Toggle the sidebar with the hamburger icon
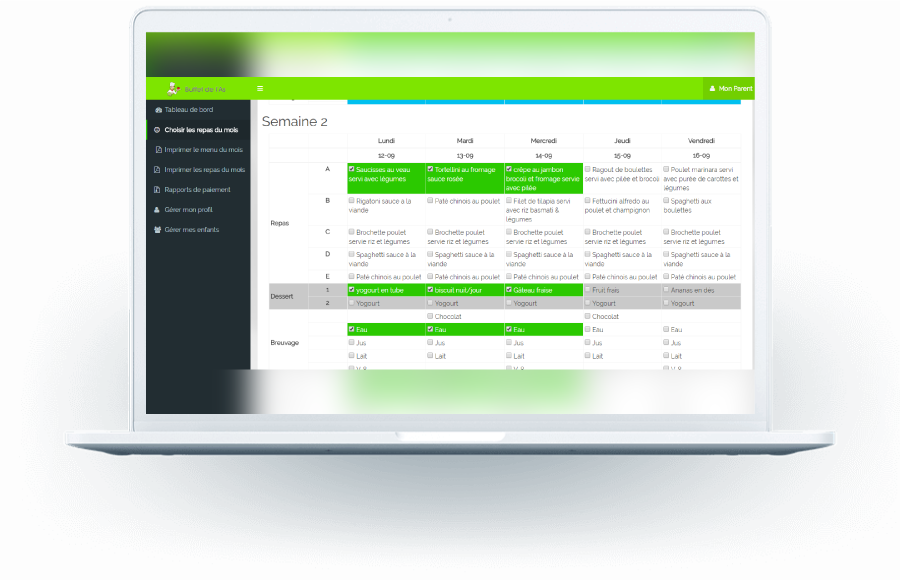 [x=260, y=89]
